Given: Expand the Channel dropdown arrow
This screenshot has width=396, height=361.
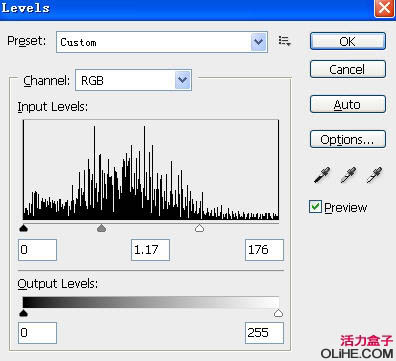Looking at the screenshot, I should click(x=183, y=80).
